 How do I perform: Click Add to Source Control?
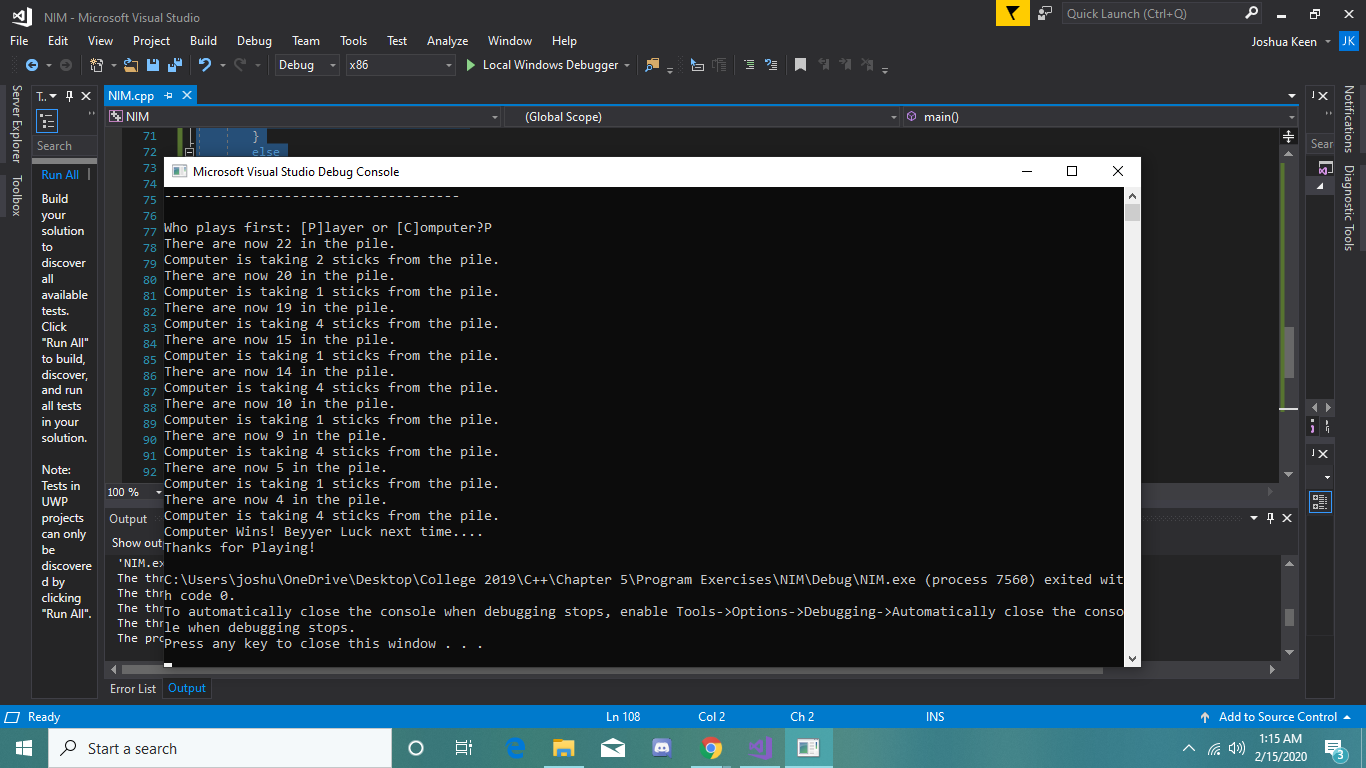pos(1277,716)
